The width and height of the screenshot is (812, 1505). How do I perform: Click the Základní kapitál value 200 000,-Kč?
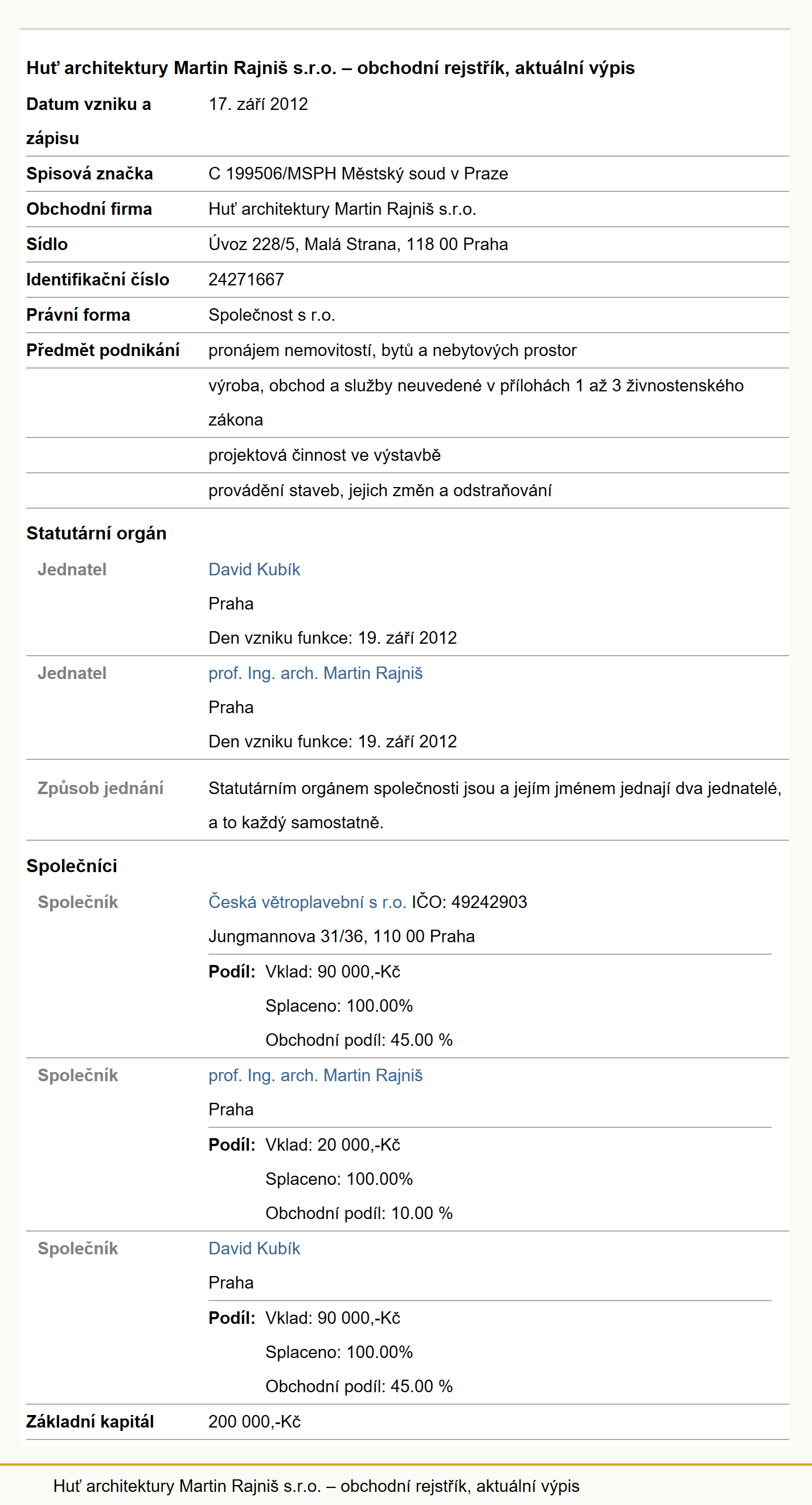[255, 1421]
